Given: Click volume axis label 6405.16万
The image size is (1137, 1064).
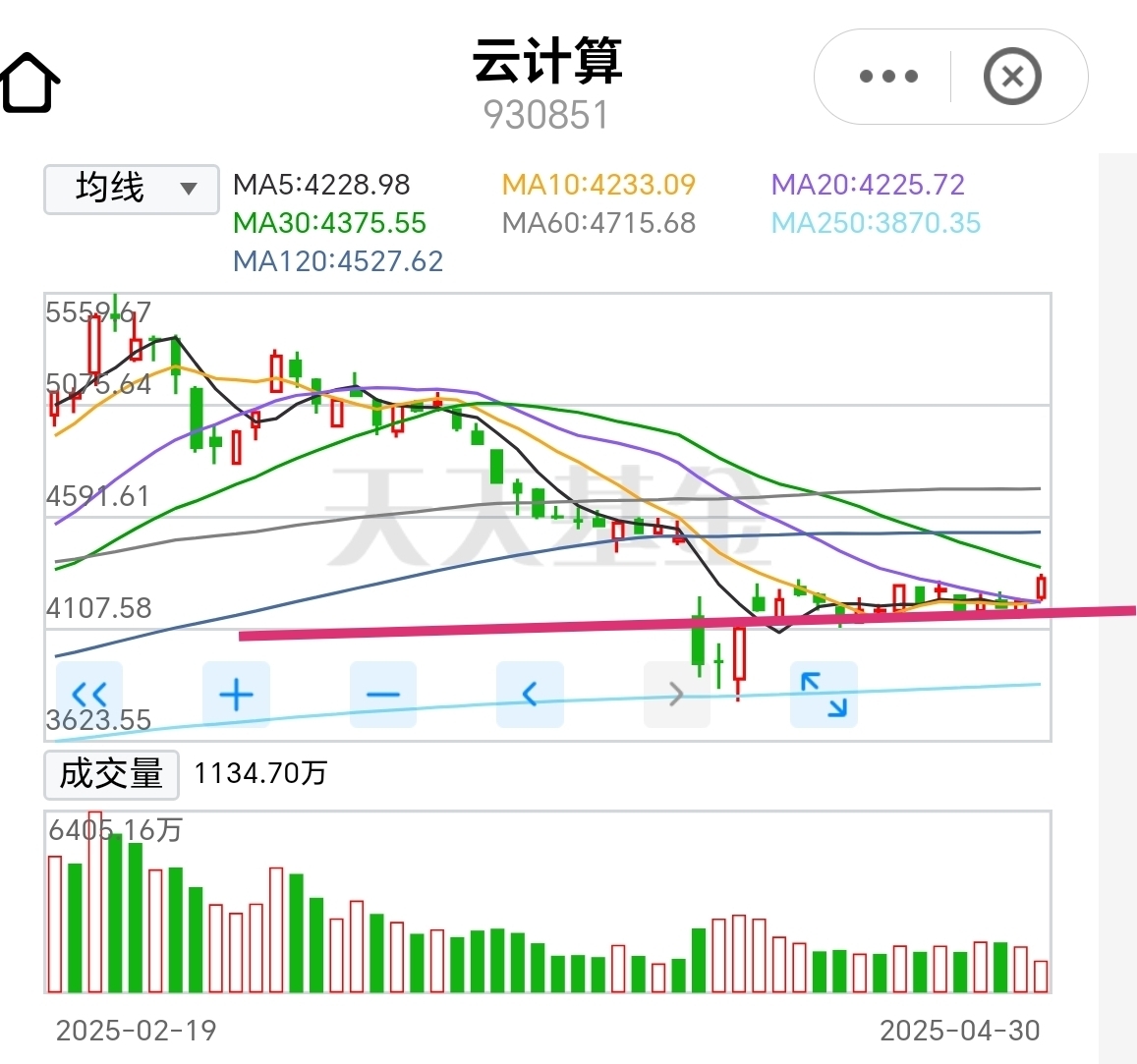Looking at the screenshot, I should pos(115,830).
